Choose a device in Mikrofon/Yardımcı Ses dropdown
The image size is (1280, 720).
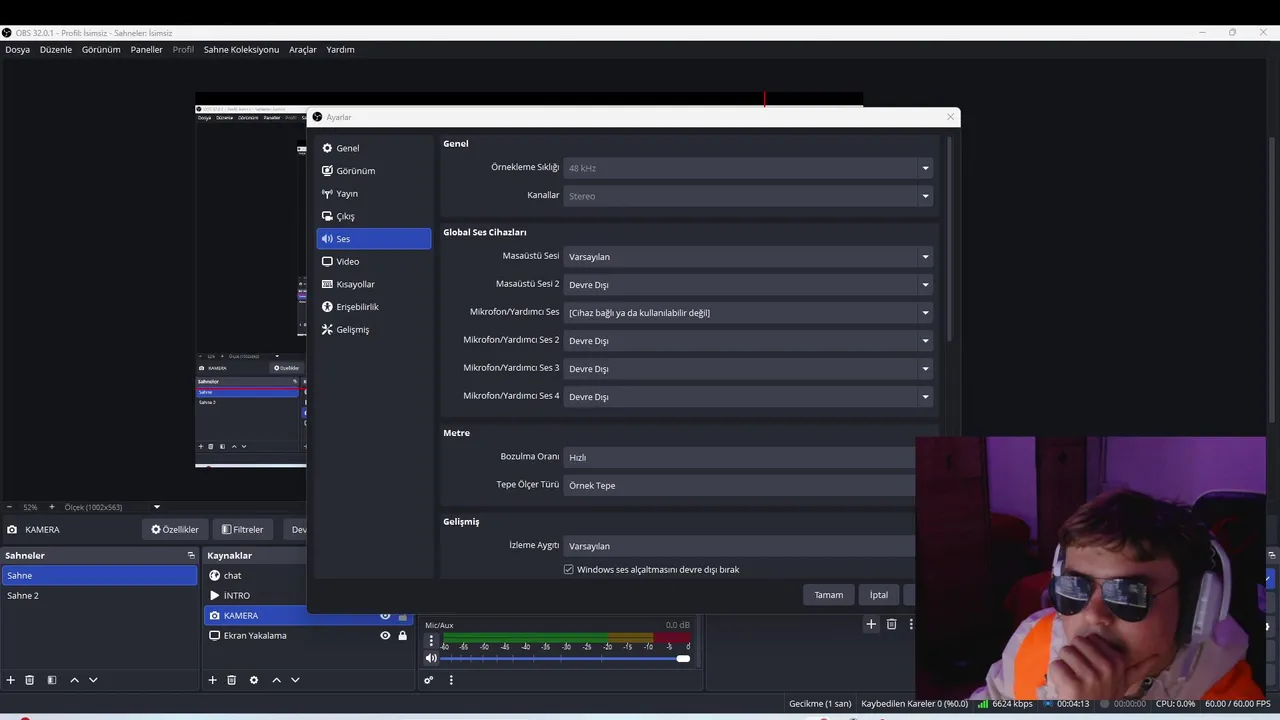(748, 313)
